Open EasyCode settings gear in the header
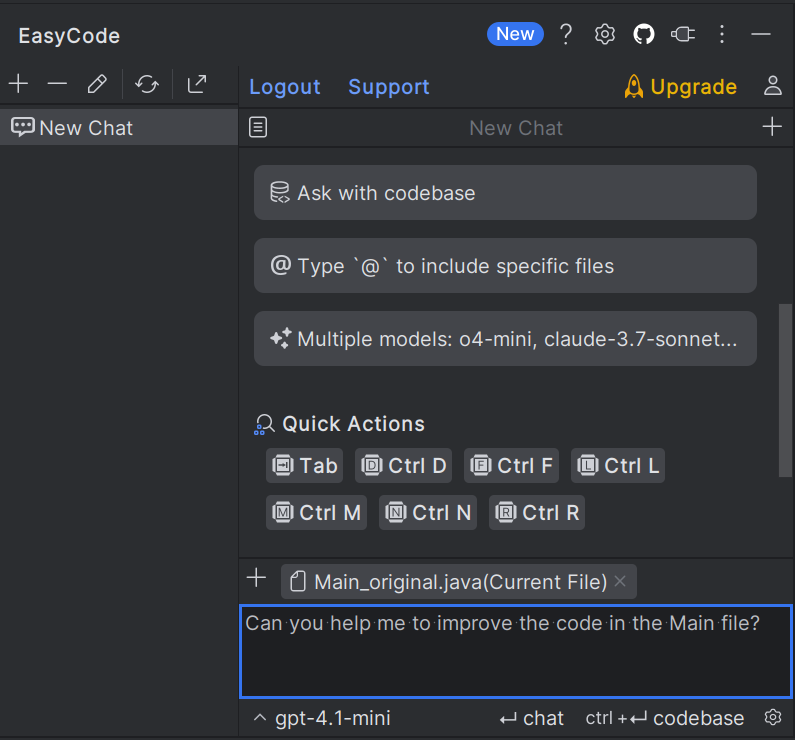 tap(605, 34)
